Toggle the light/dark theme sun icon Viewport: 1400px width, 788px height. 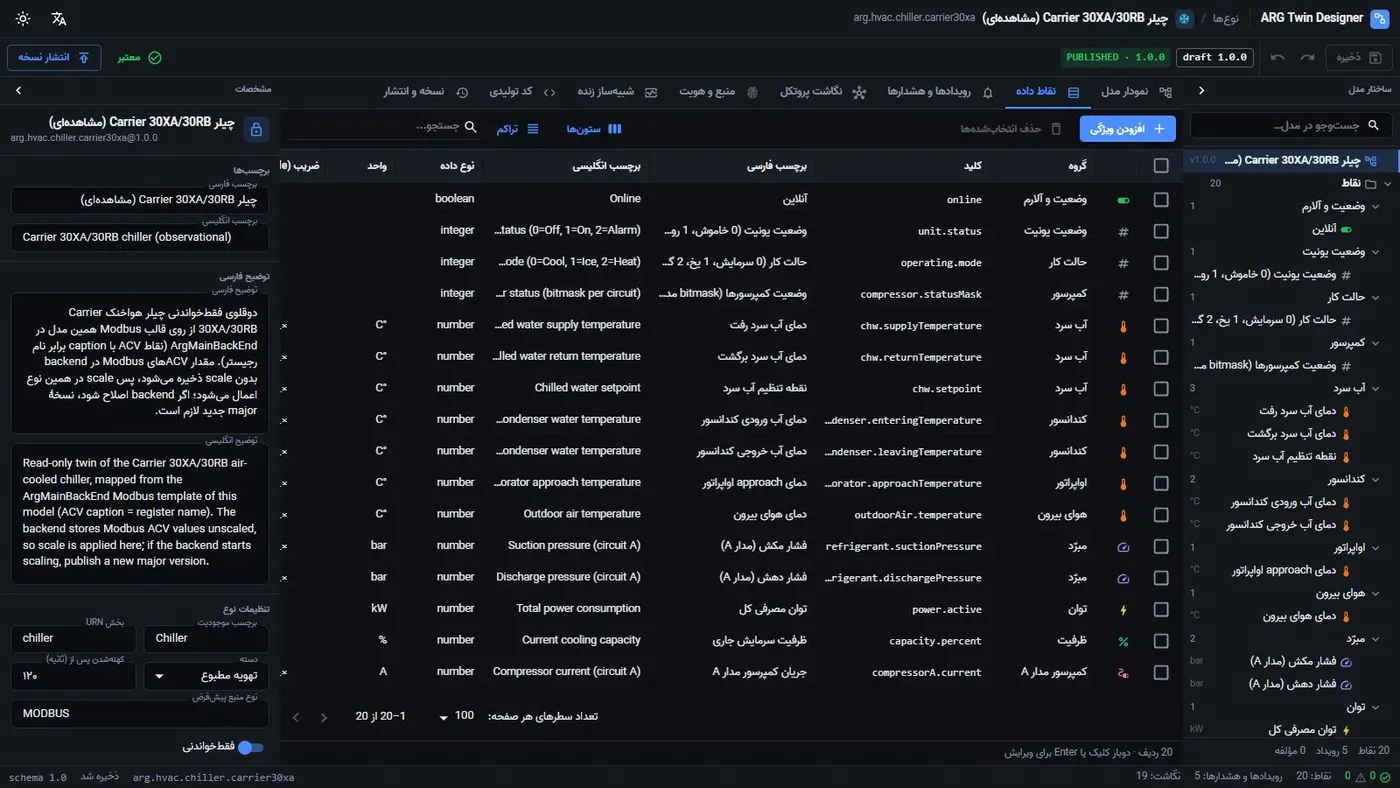point(23,18)
